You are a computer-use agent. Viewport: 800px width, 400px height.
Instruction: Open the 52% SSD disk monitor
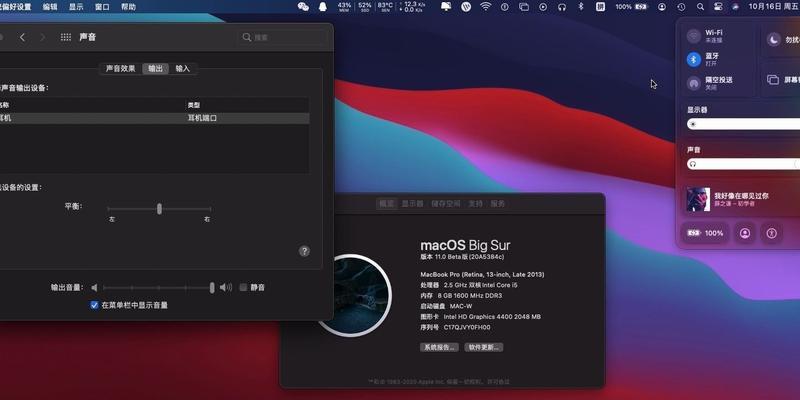click(x=365, y=7)
